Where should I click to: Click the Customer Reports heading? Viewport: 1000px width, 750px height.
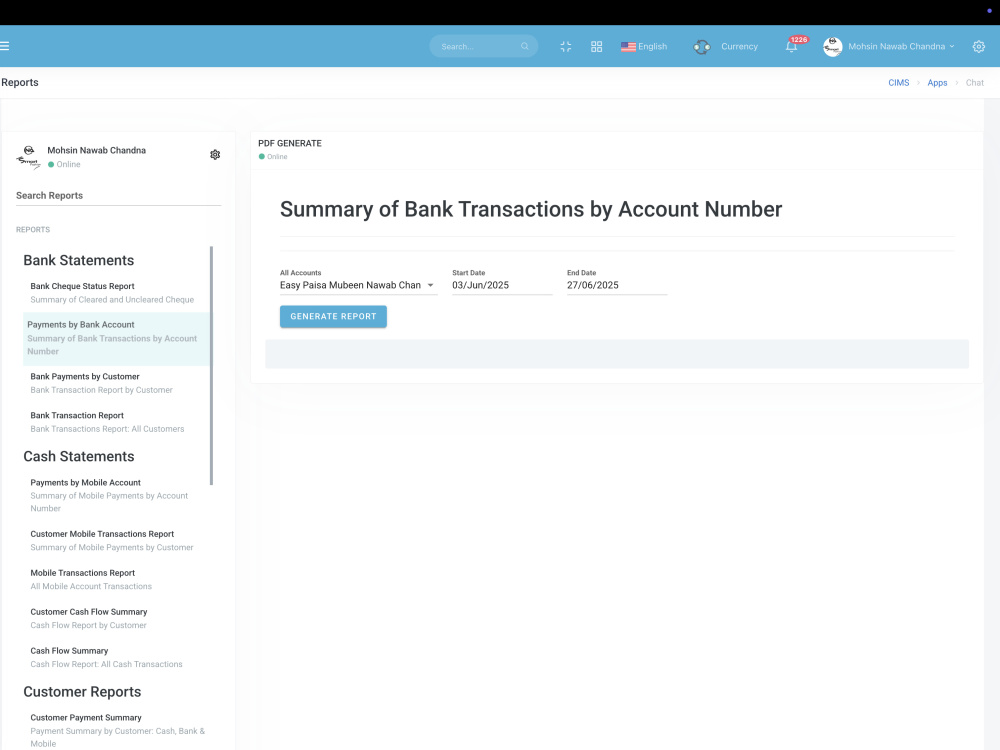(x=82, y=692)
